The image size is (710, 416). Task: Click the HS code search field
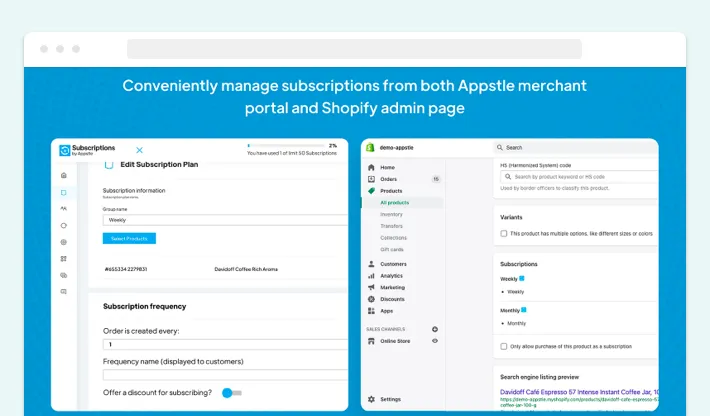tap(579, 177)
